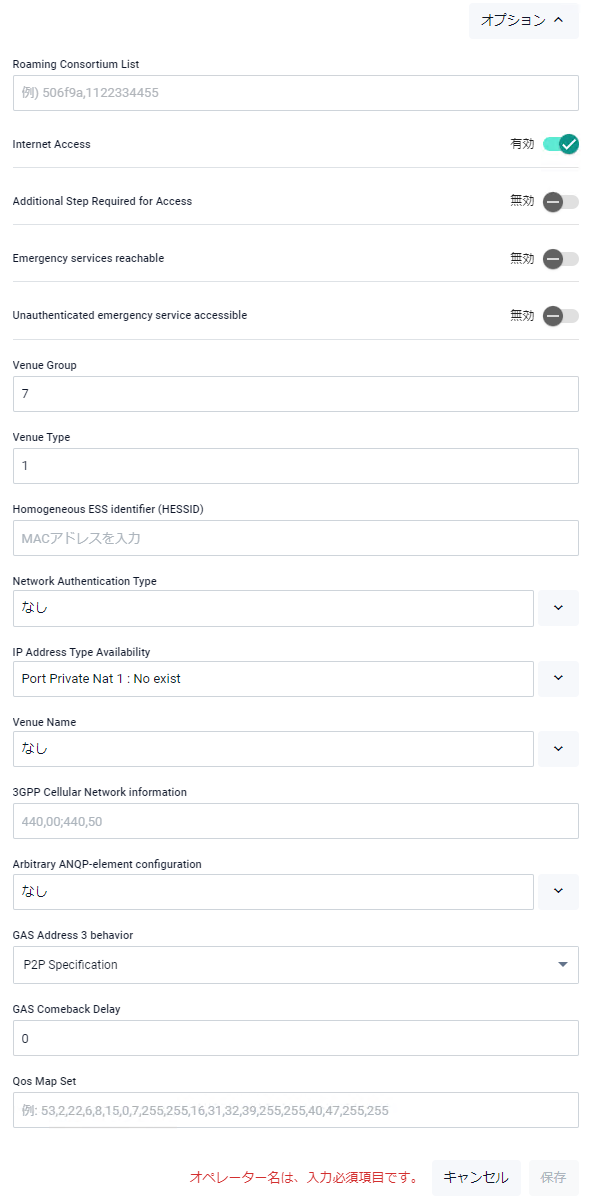
Task: Click the GAS Comeback Delay field
Action: [x=296, y=1038]
